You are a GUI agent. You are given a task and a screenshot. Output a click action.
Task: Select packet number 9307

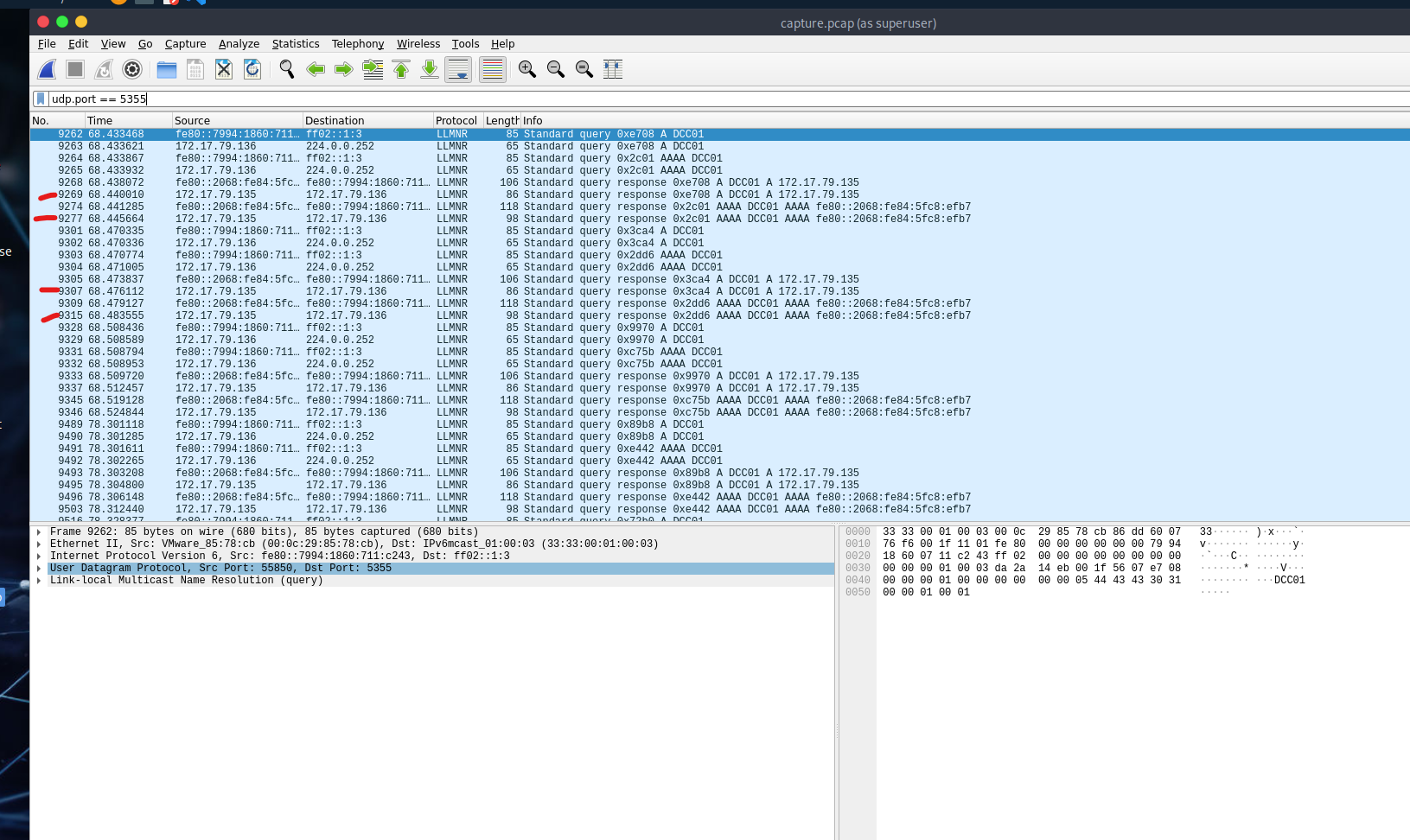pyautogui.click(x=720, y=291)
